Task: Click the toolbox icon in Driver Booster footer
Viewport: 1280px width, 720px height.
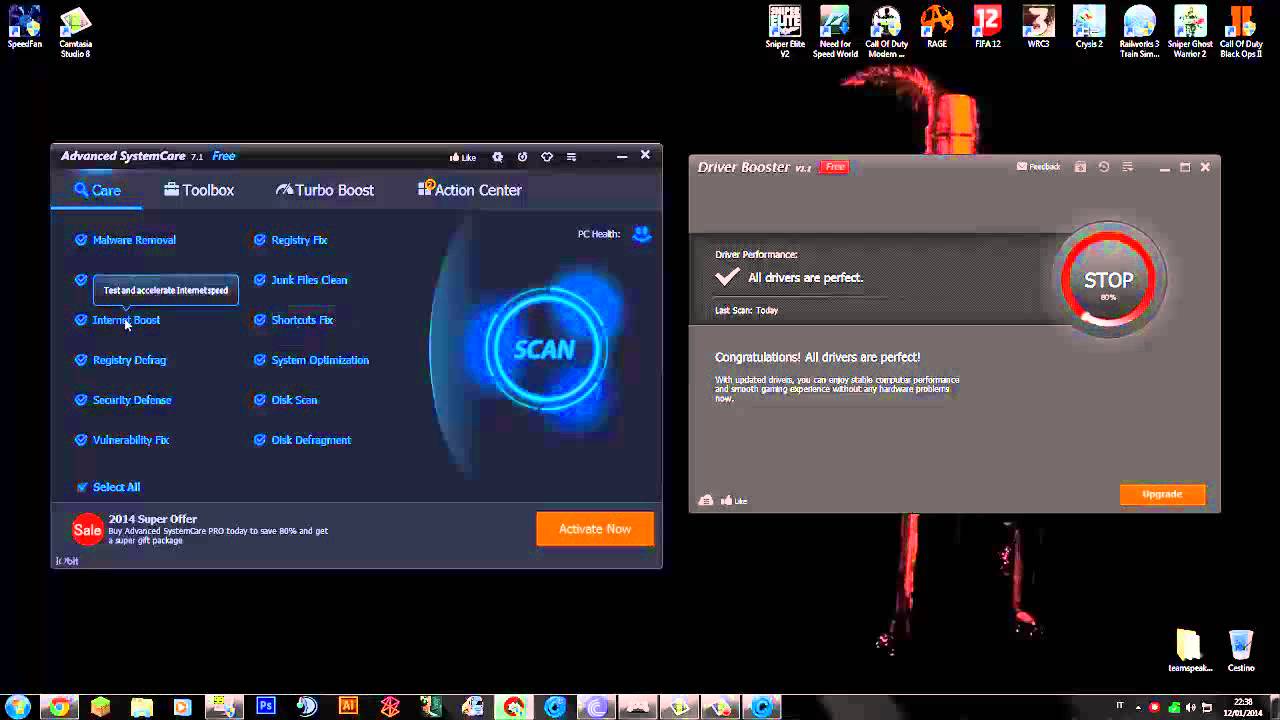Action: (706, 500)
